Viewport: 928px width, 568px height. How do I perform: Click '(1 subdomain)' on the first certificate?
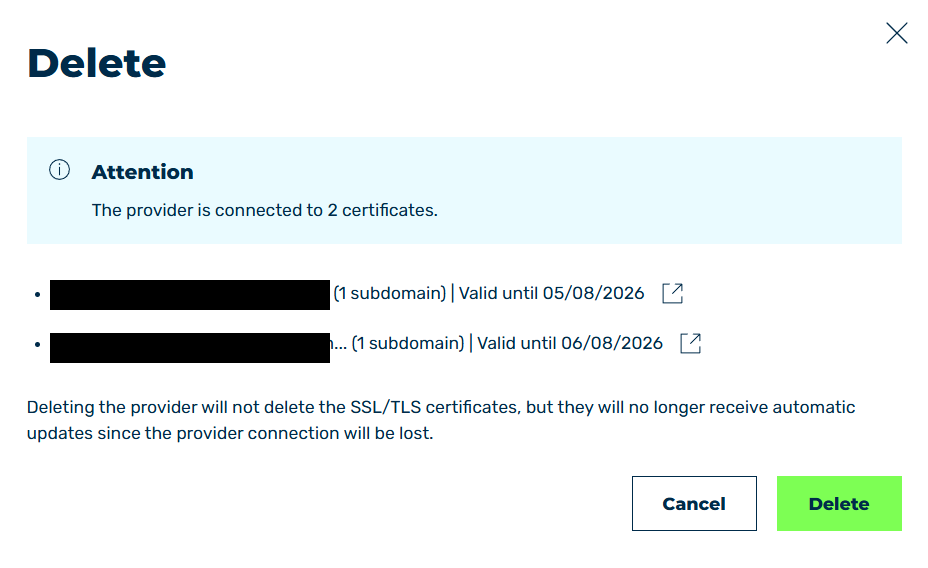(x=389, y=293)
